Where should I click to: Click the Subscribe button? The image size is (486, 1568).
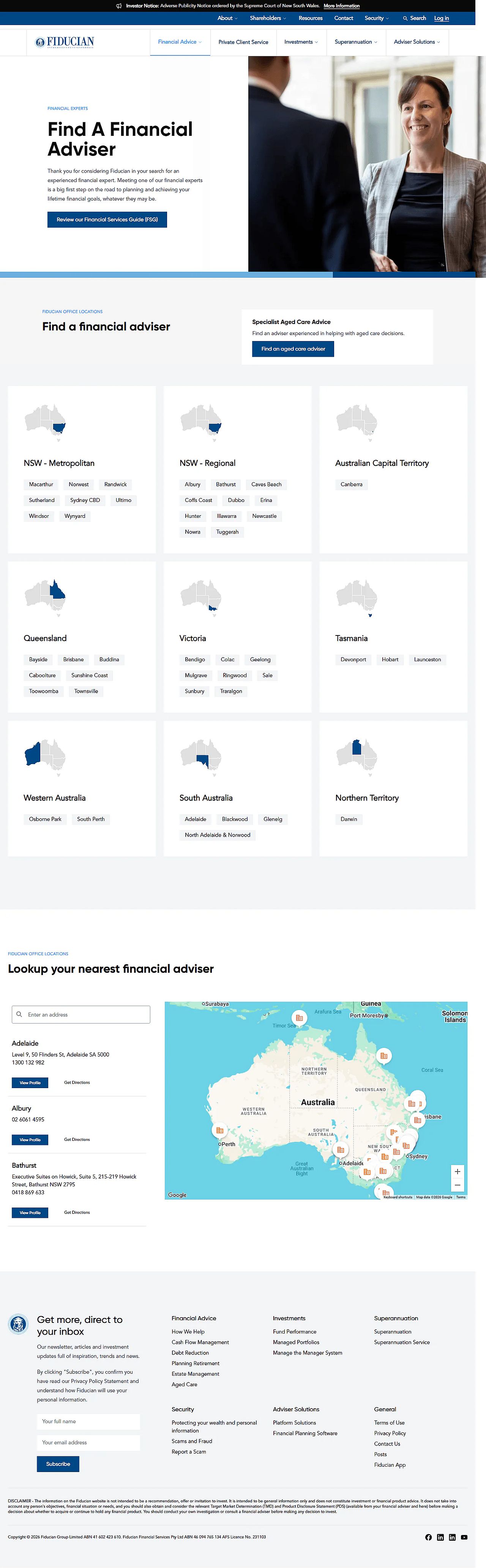[58, 1464]
